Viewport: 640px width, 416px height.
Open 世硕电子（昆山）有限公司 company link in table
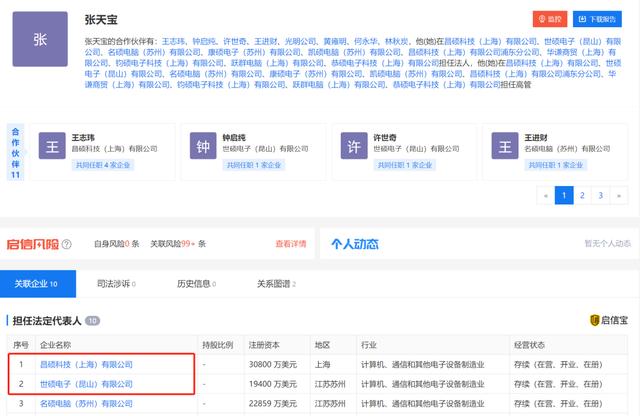point(86,384)
